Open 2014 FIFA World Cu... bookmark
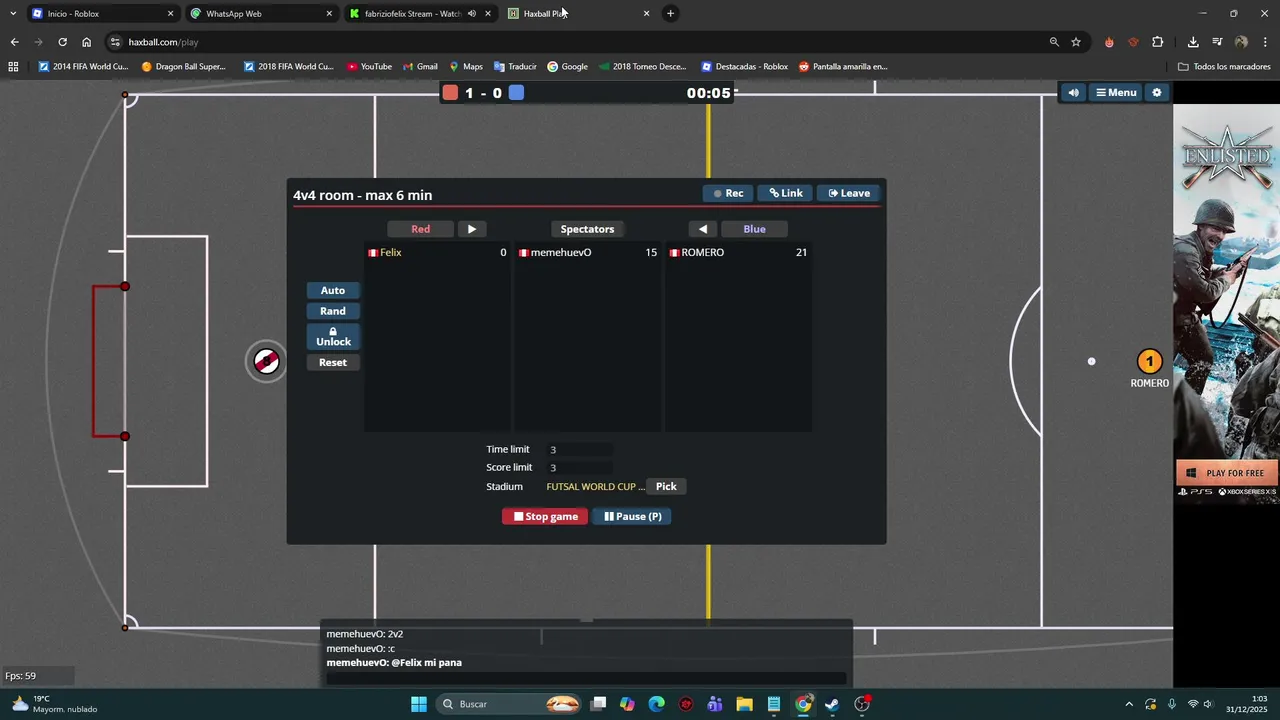Image resolution: width=1280 pixels, height=720 pixels. tap(83, 67)
